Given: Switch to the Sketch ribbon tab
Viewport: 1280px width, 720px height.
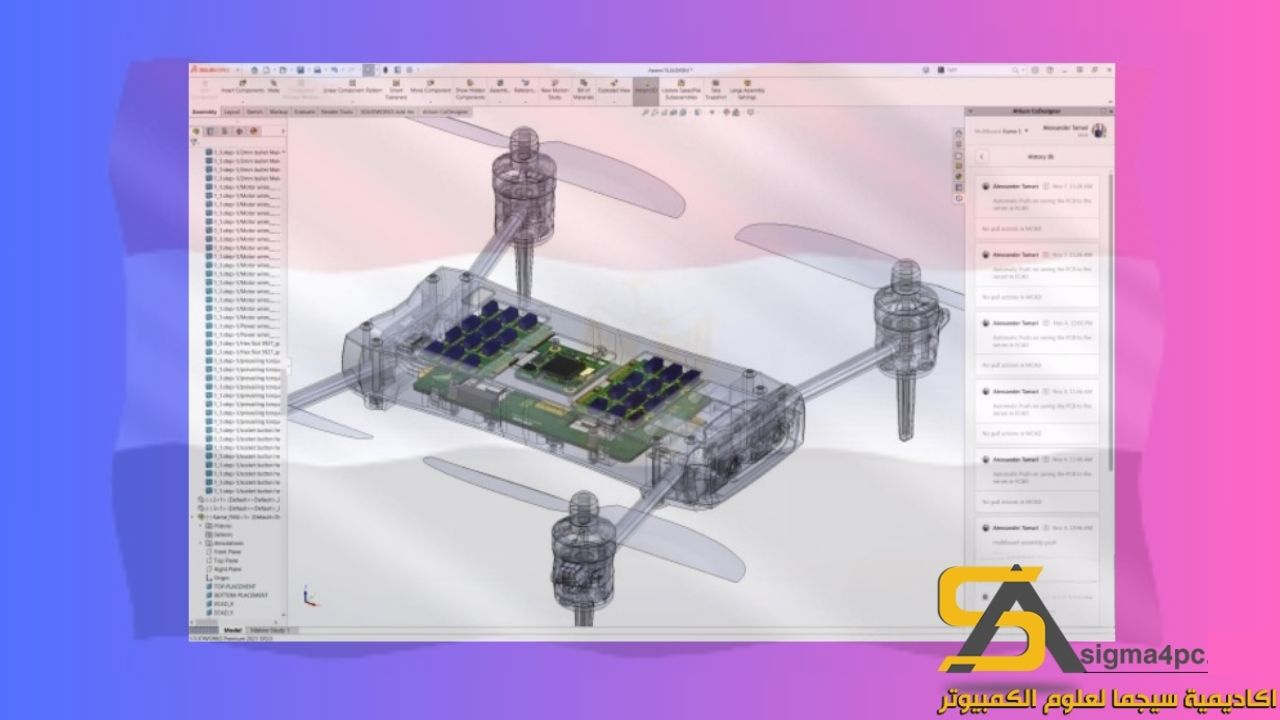Looking at the screenshot, I should pyautogui.click(x=254, y=112).
